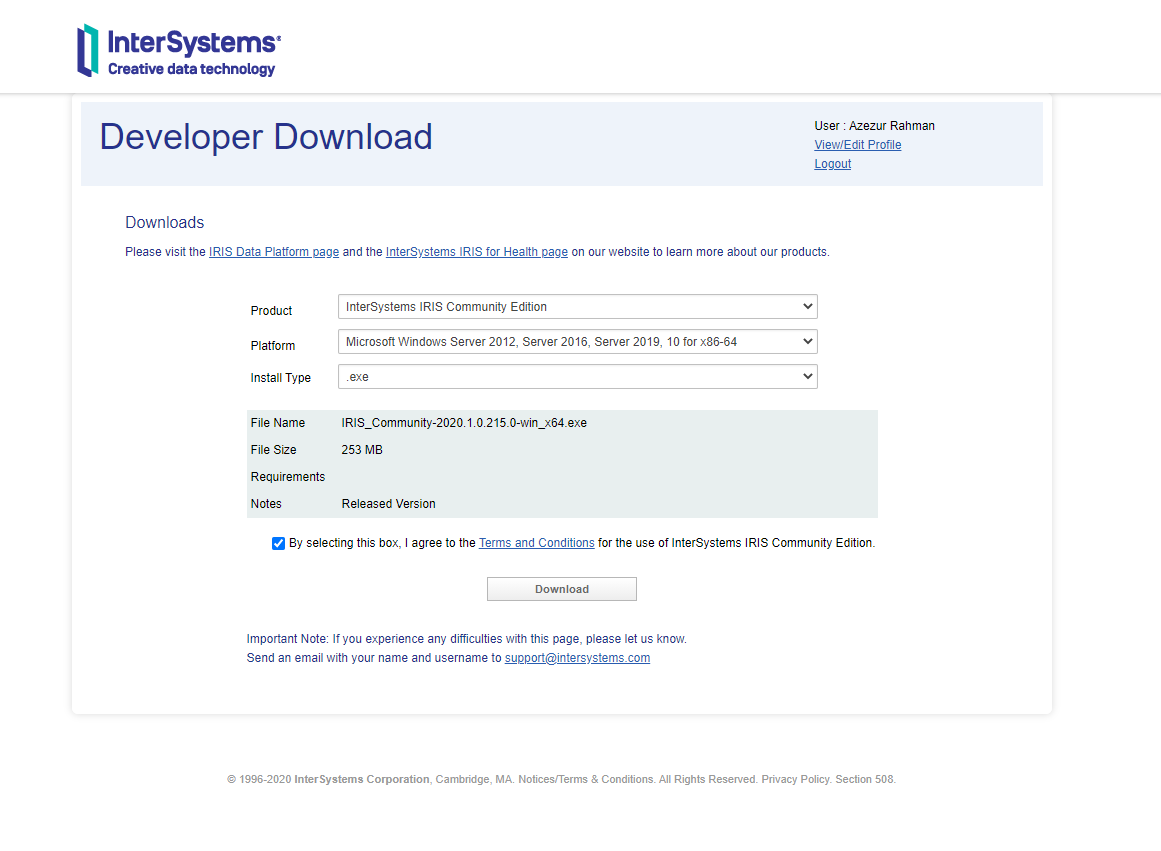
Task: Open the IRIS Data Platform page link
Action: coord(274,252)
